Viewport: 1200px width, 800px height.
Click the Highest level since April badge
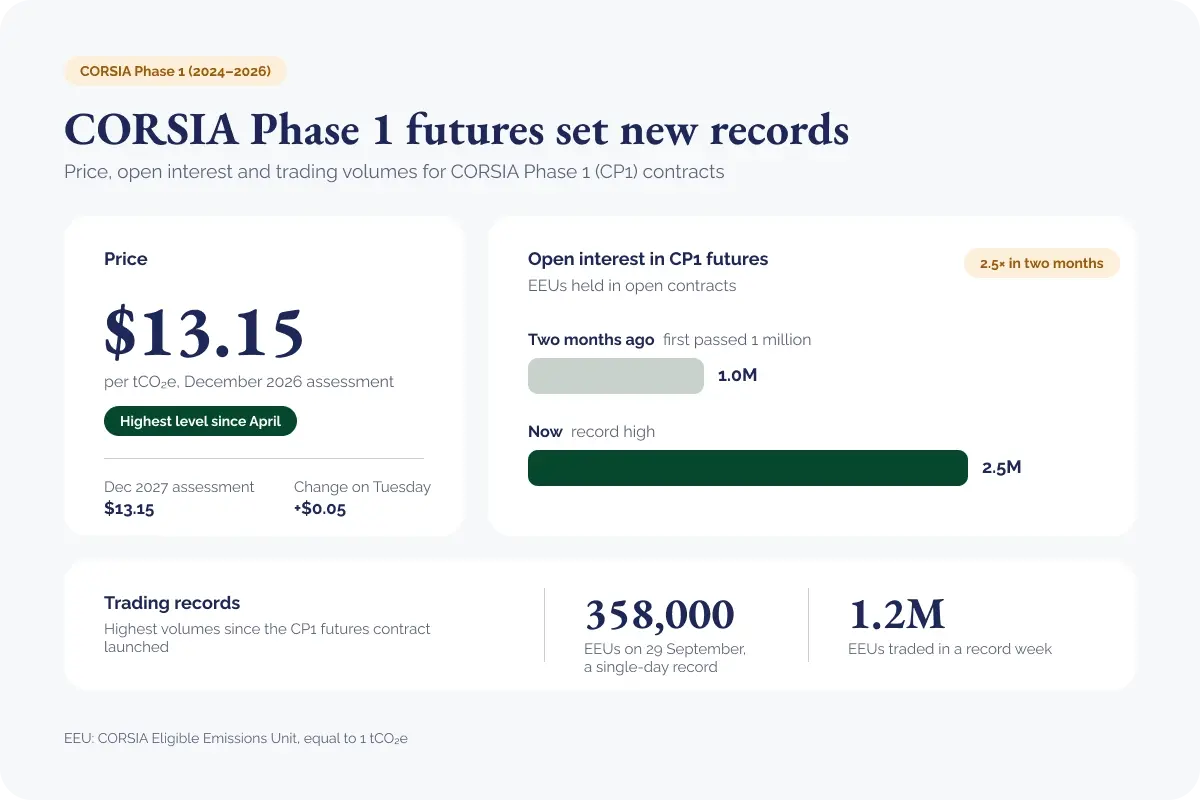(200, 421)
